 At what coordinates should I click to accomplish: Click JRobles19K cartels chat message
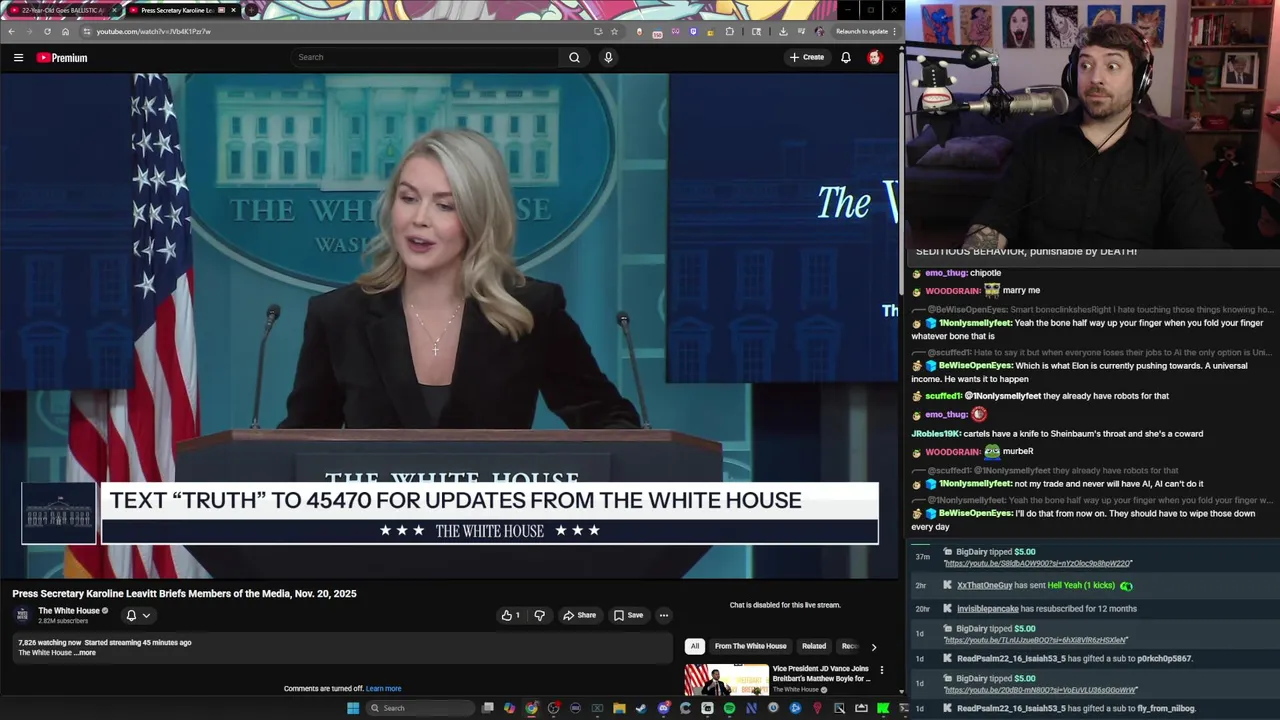1057,433
